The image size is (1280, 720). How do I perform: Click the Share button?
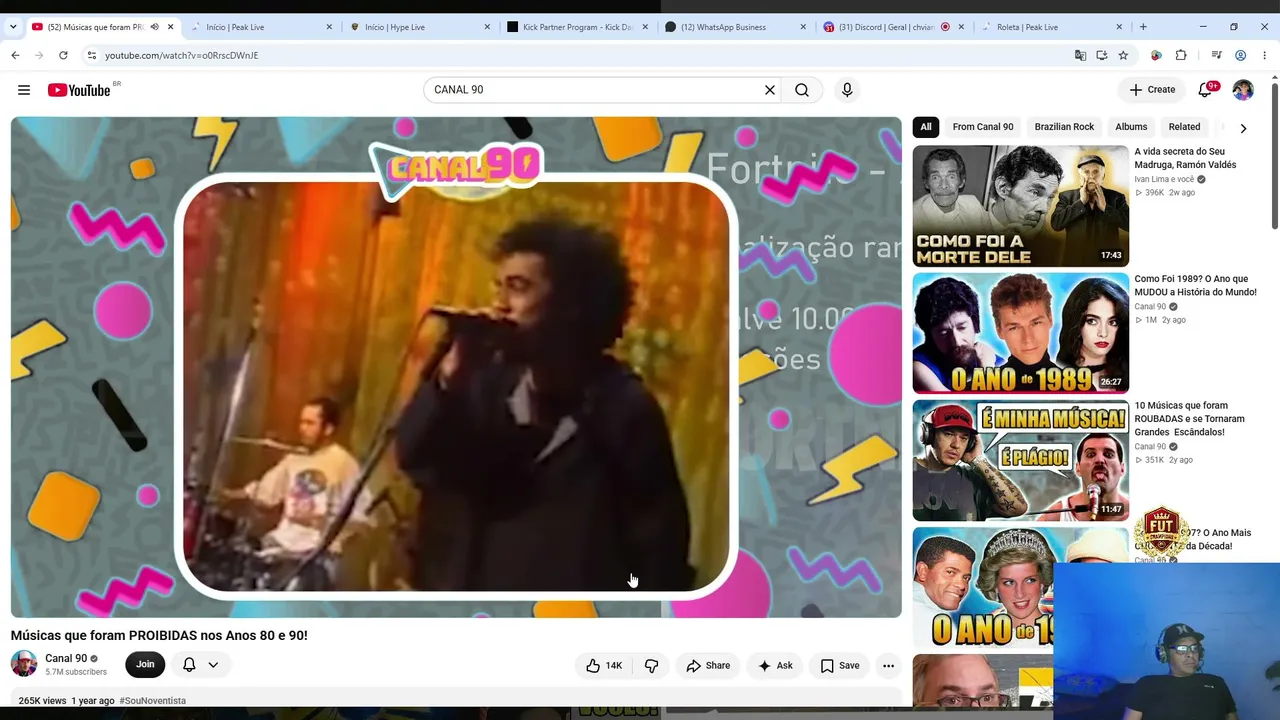(x=708, y=666)
